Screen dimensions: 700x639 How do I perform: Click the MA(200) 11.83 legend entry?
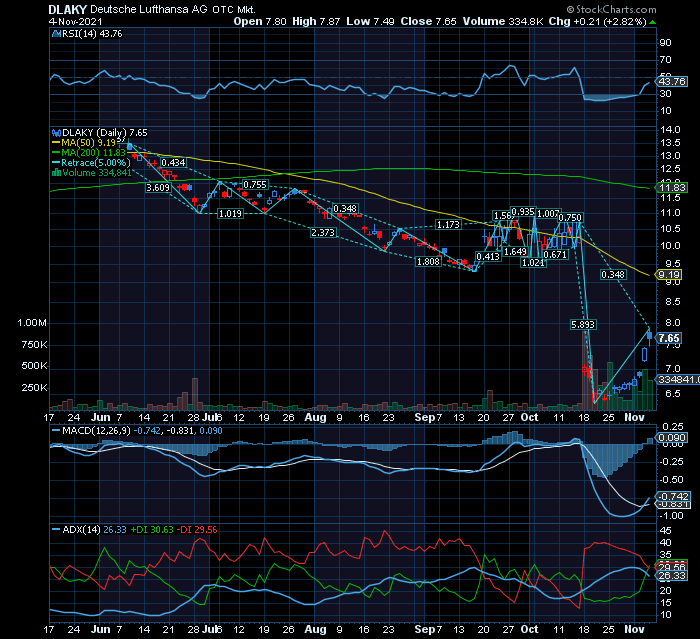pyautogui.click(x=94, y=153)
